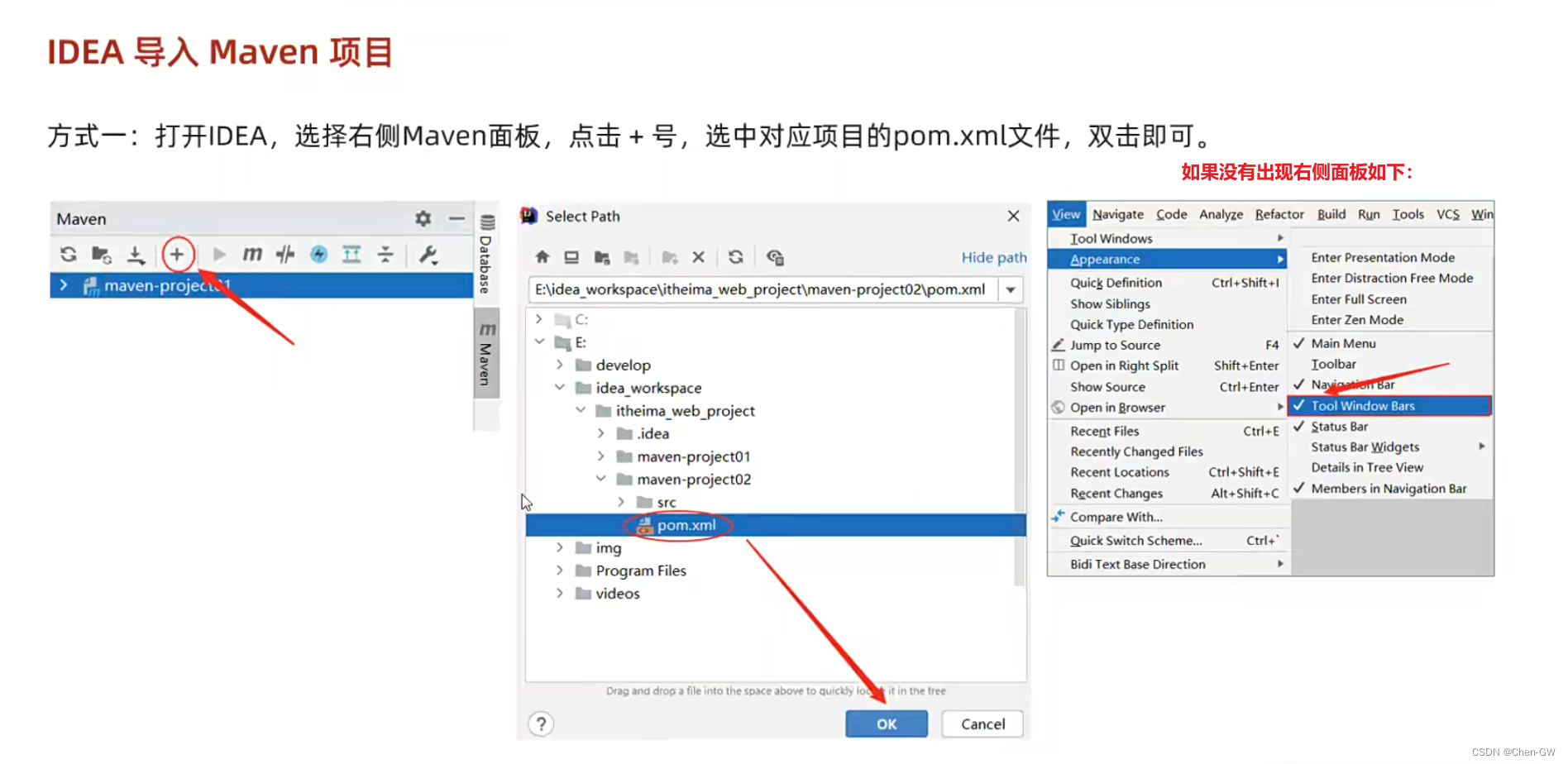The height and width of the screenshot is (764, 1568).
Task: Open the Refactor menu
Action: [x=1279, y=214]
